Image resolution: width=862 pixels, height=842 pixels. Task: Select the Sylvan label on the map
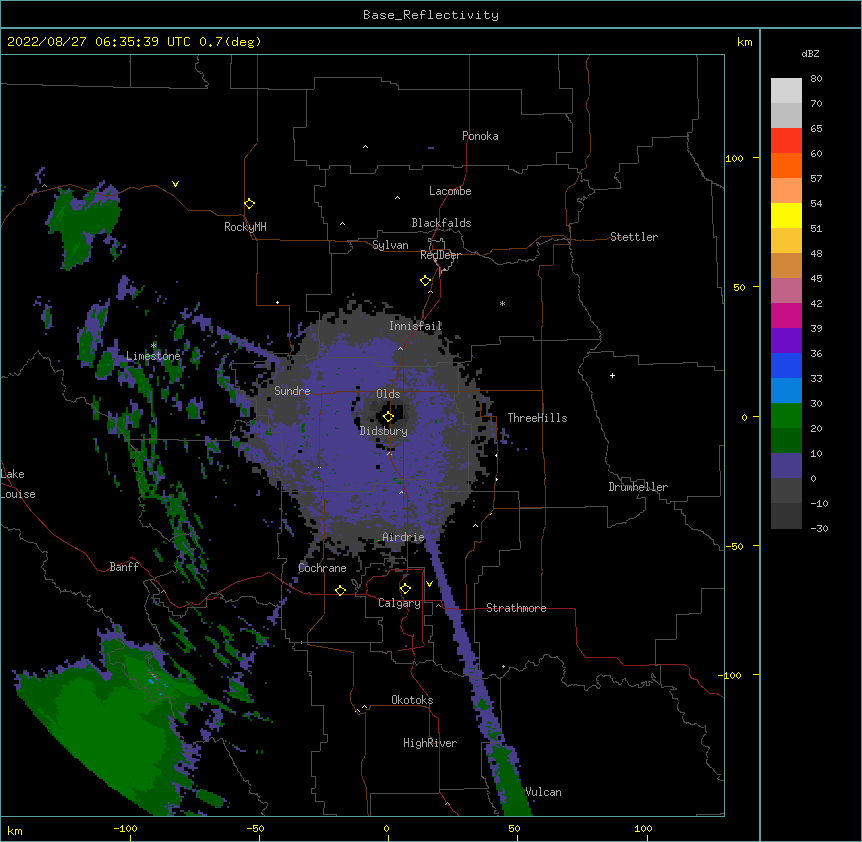(390, 245)
